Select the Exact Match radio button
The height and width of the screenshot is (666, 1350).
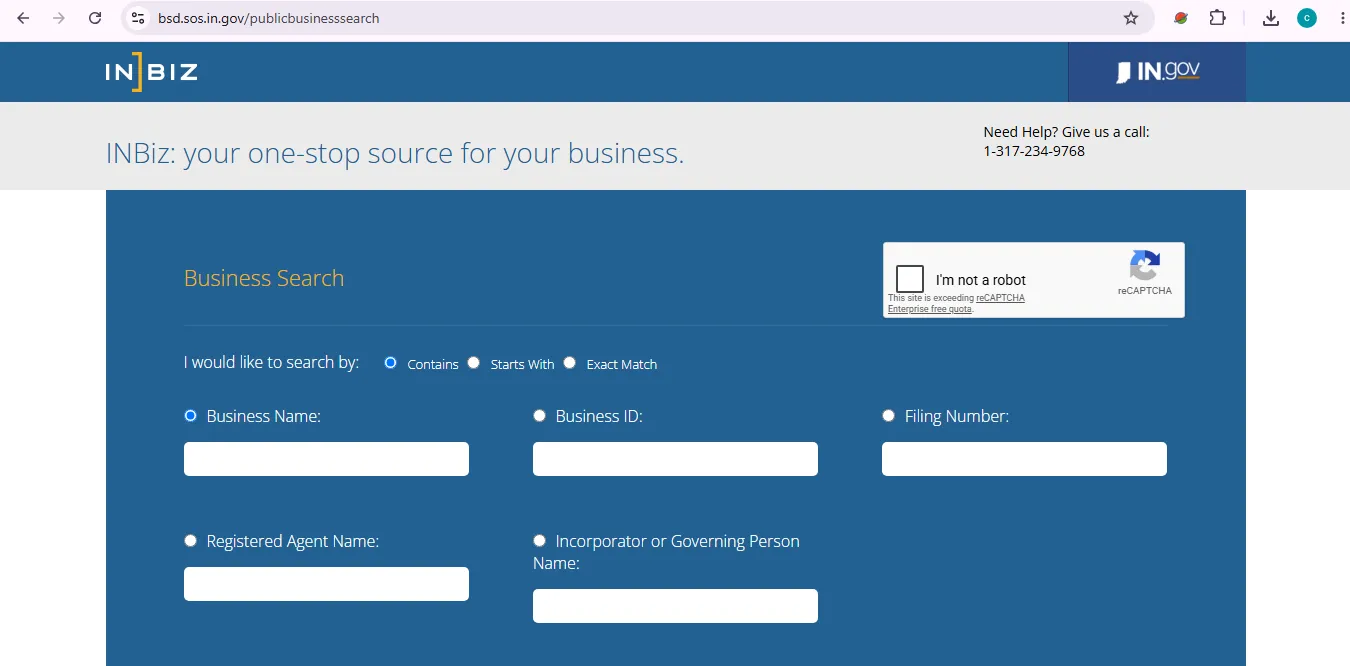[570, 363]
